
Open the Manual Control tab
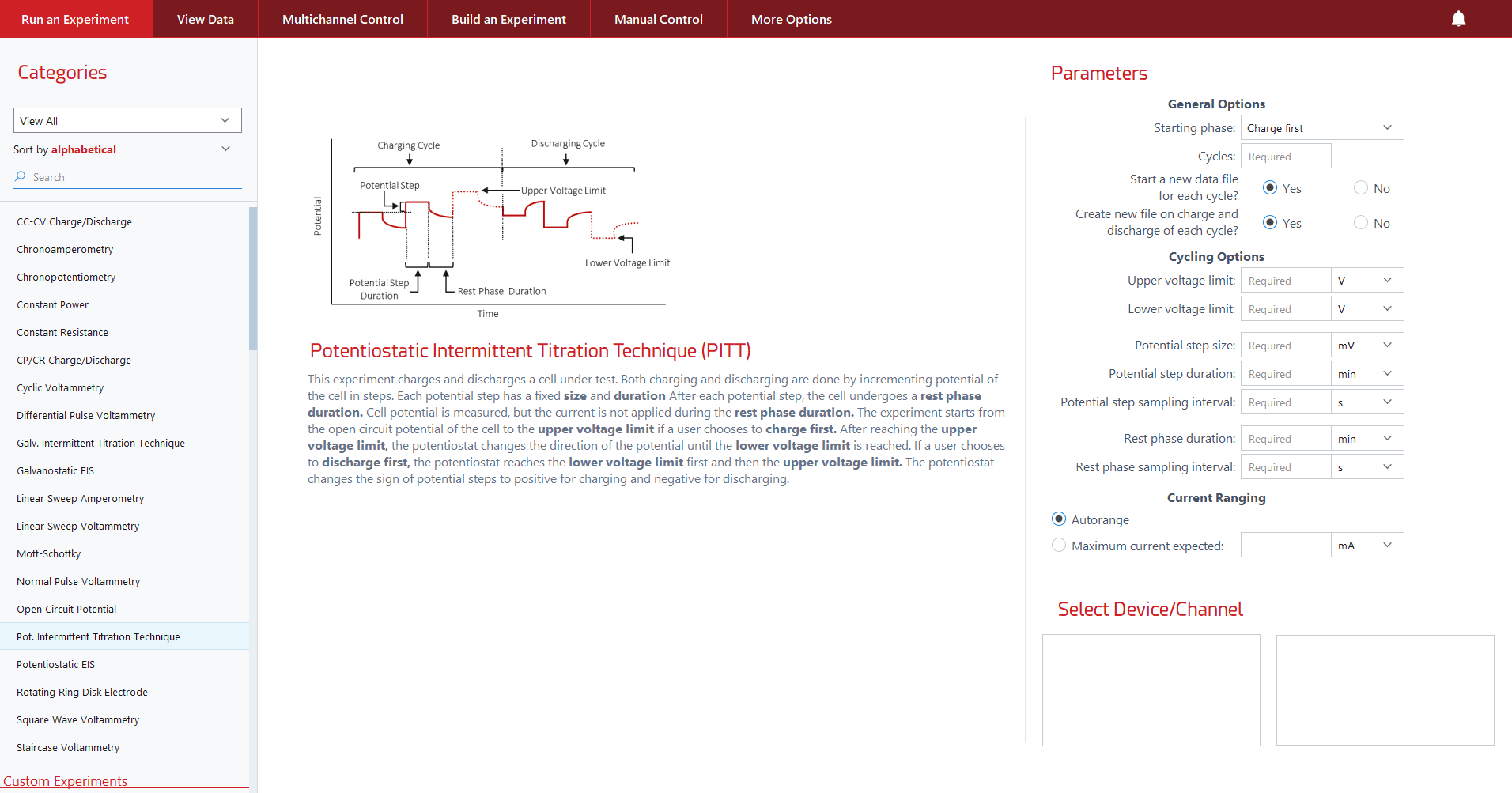[x=658, y=19]
